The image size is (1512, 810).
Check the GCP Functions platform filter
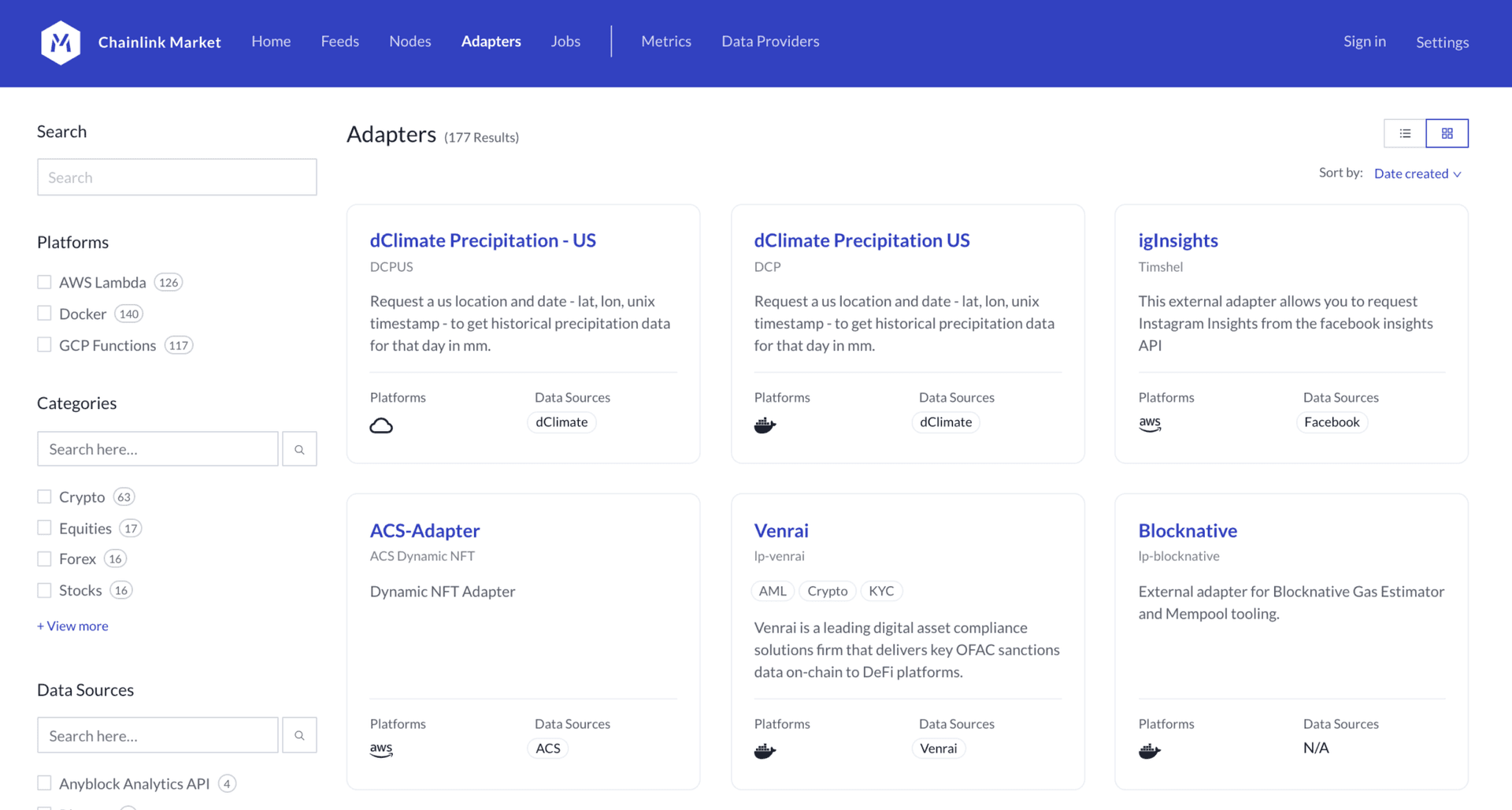(x=44, y=345)
